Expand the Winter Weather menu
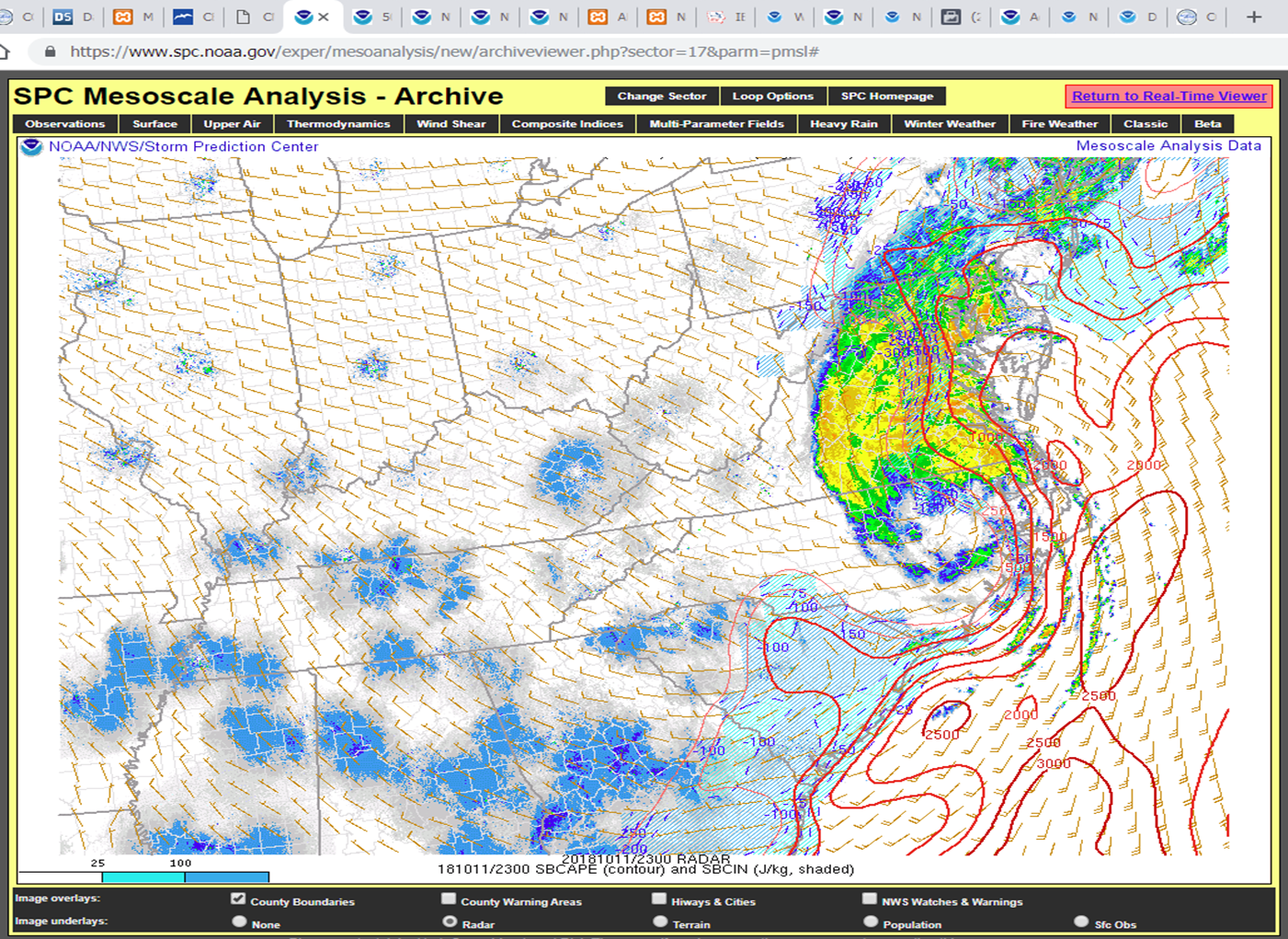1288x939 pixels. pos(950,124)
